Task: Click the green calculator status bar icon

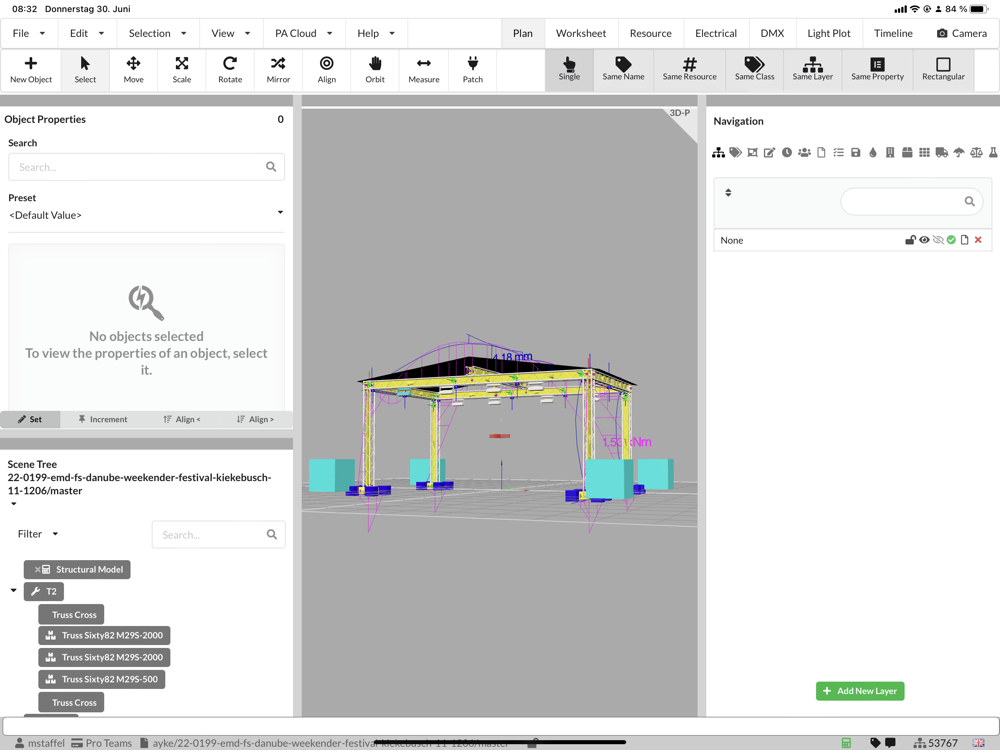Action: click(x=846, y=742)
